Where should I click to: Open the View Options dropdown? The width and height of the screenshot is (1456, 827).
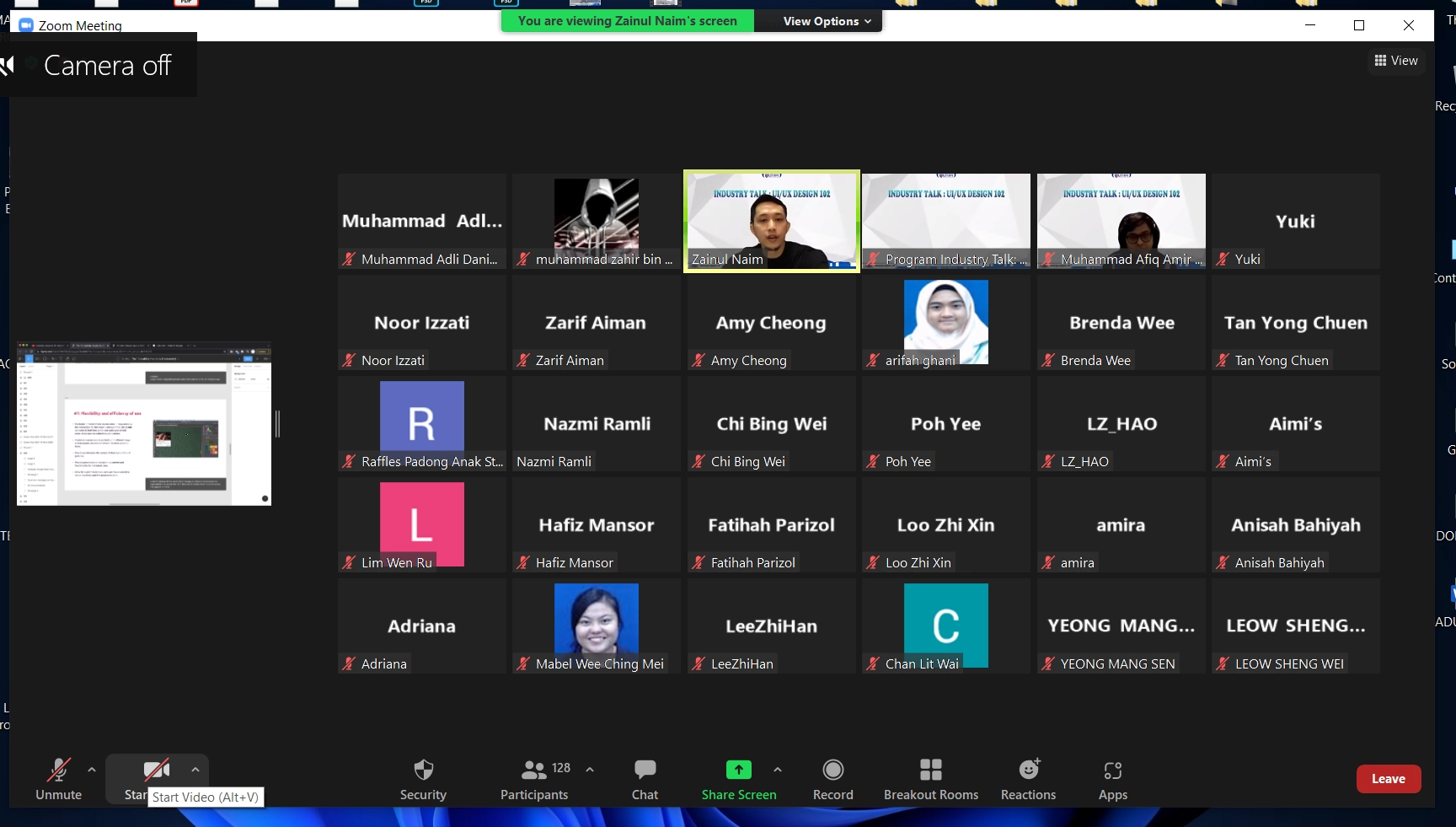(x=826, y=21)
